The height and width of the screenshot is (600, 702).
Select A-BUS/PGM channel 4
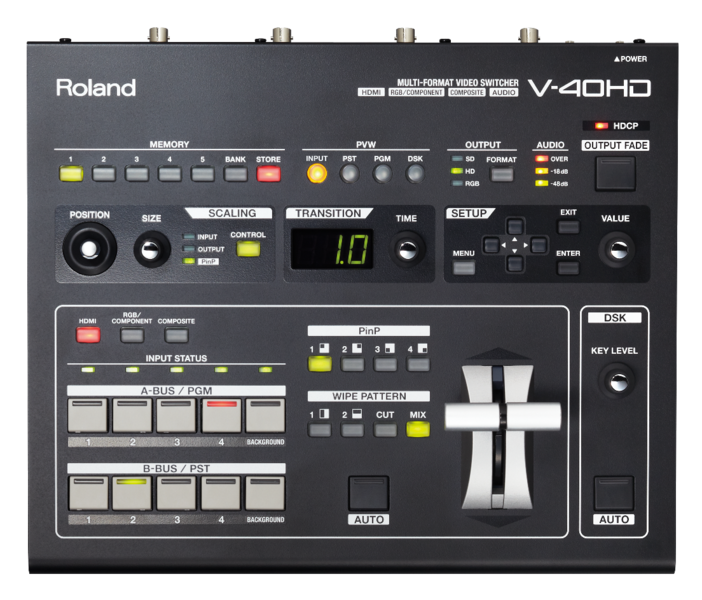coord(221,415)
